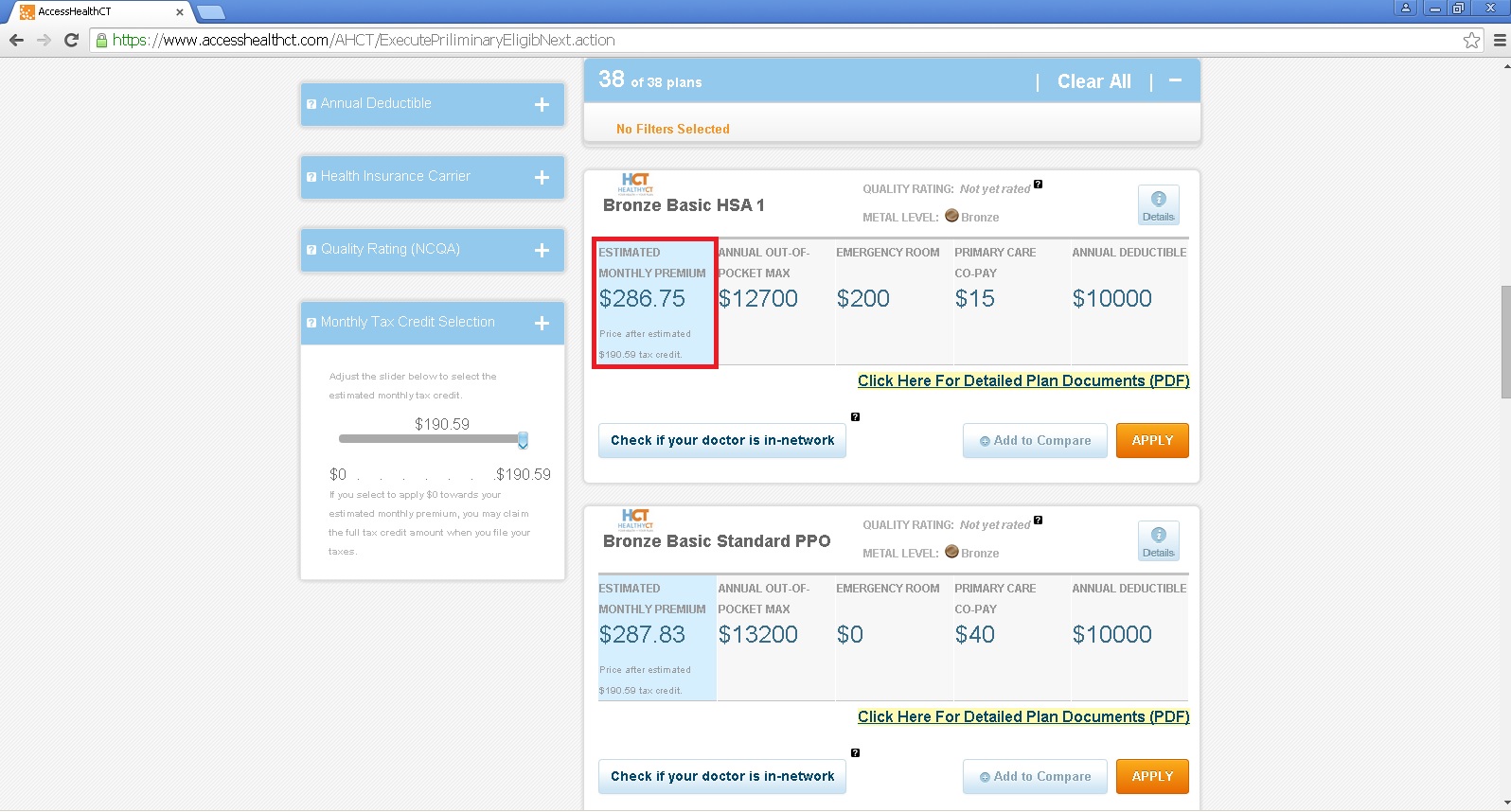The image size is (1511, 812).
Task: Click help icon above first doctor in-network button
Action: point(855,417)
